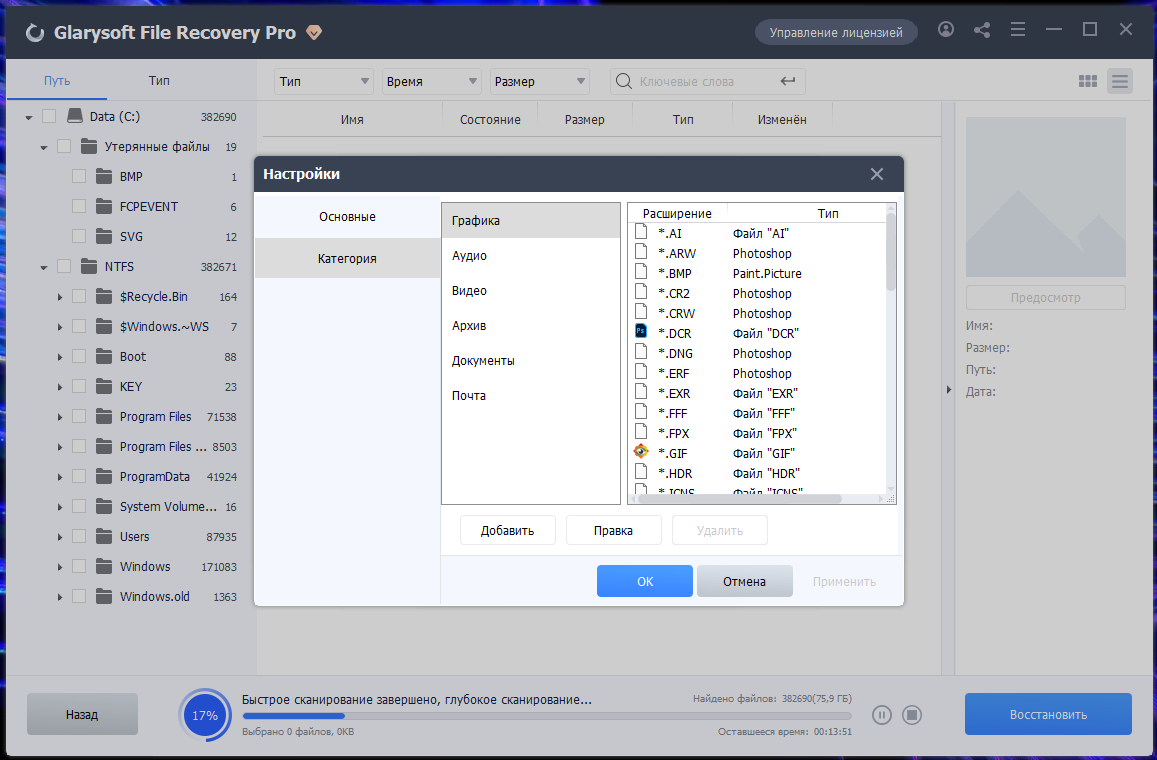This screenshot has height=760, width=1157.
Task: Switch to the Путь tab
Action: click(57, 80)
